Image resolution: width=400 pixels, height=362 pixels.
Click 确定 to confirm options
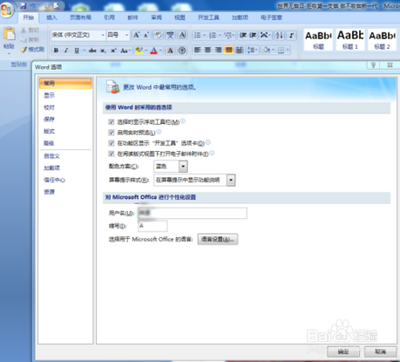coord(343,352)
